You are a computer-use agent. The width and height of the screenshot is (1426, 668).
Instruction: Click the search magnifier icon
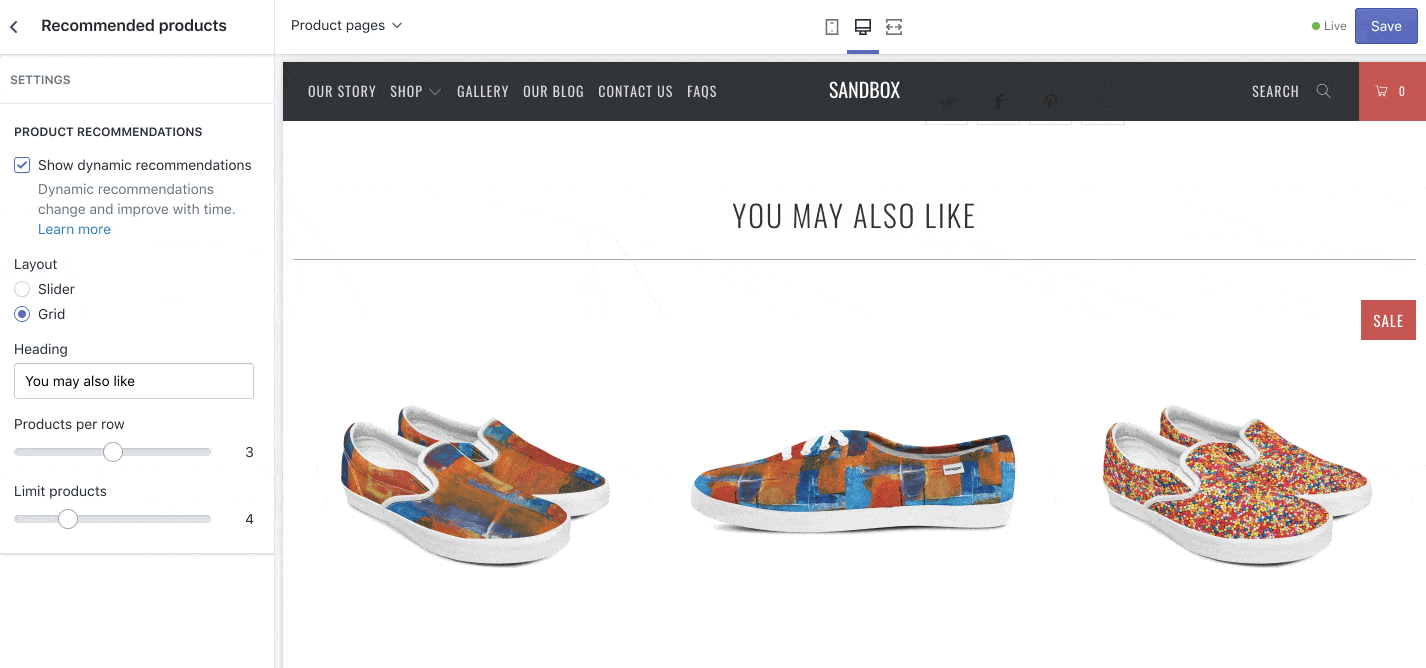(1323, 91)
